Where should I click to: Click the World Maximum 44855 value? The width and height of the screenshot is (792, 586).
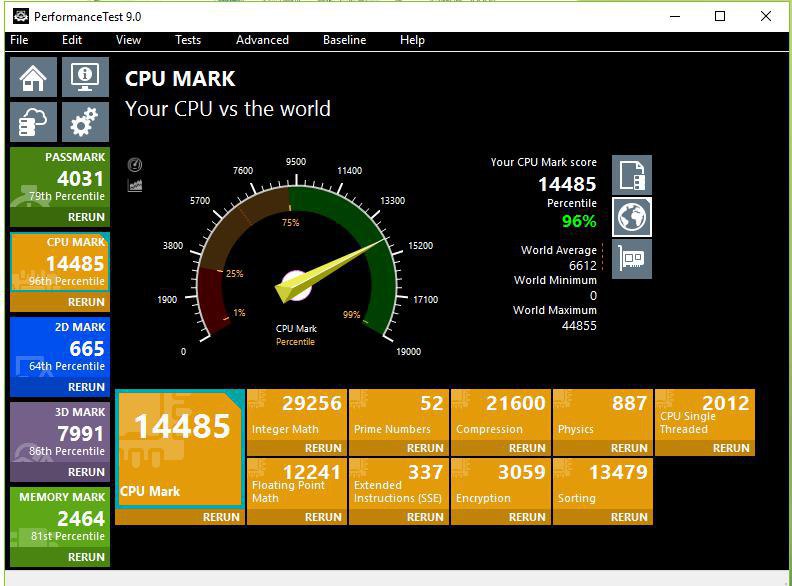[x=579, y=326]
